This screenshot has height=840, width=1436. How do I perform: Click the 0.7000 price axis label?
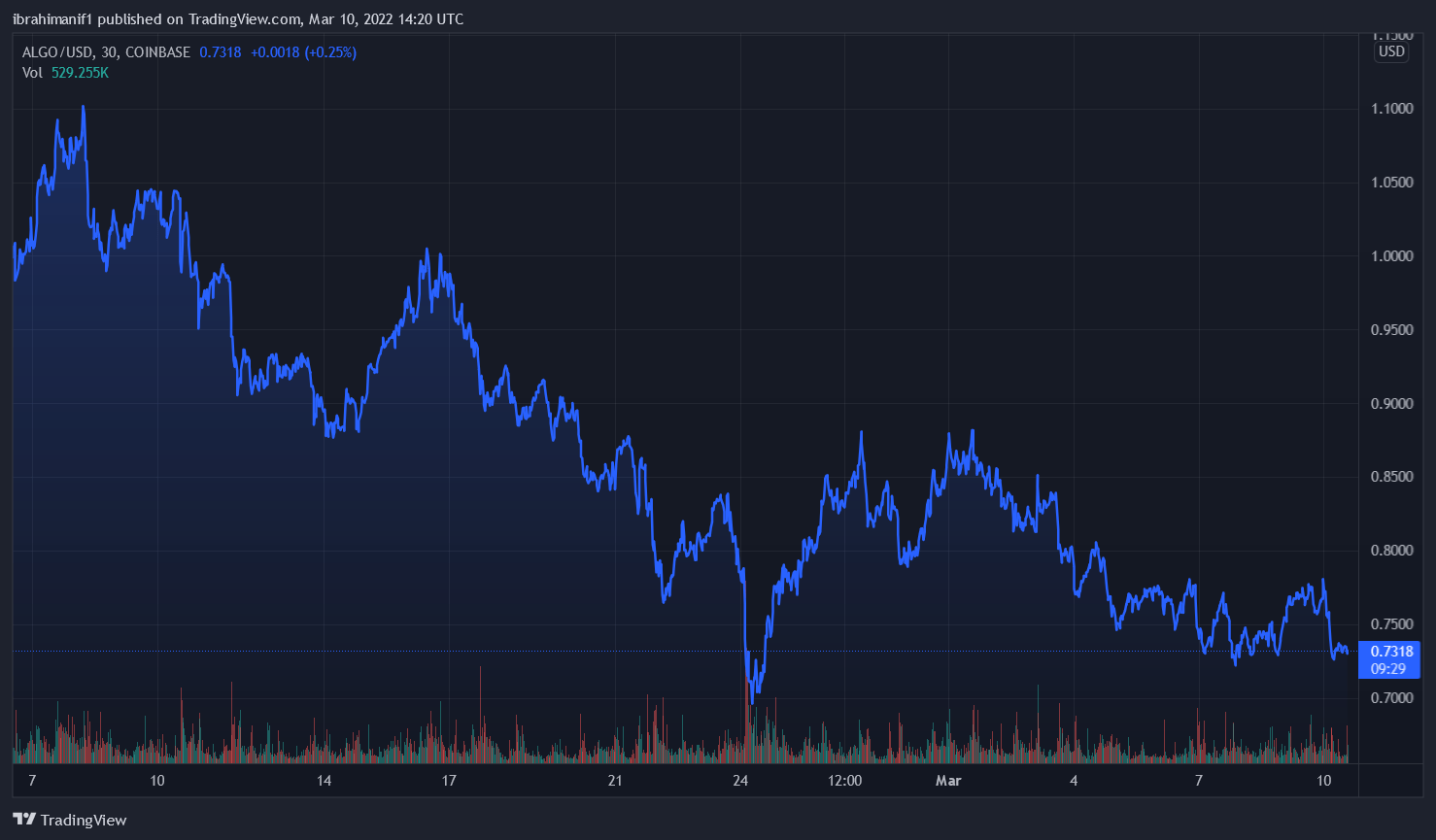pos(1391,698)
